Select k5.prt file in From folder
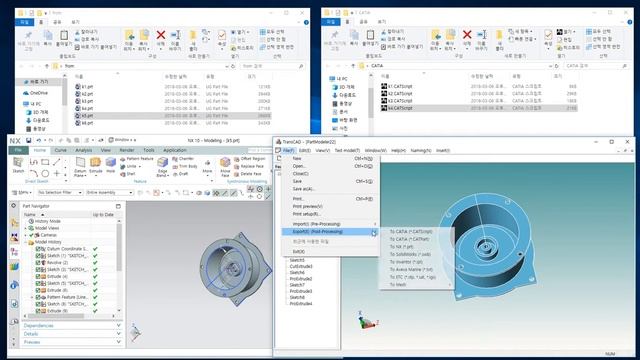This screenshot has height=360, width=640. click(x=172, y=116)
